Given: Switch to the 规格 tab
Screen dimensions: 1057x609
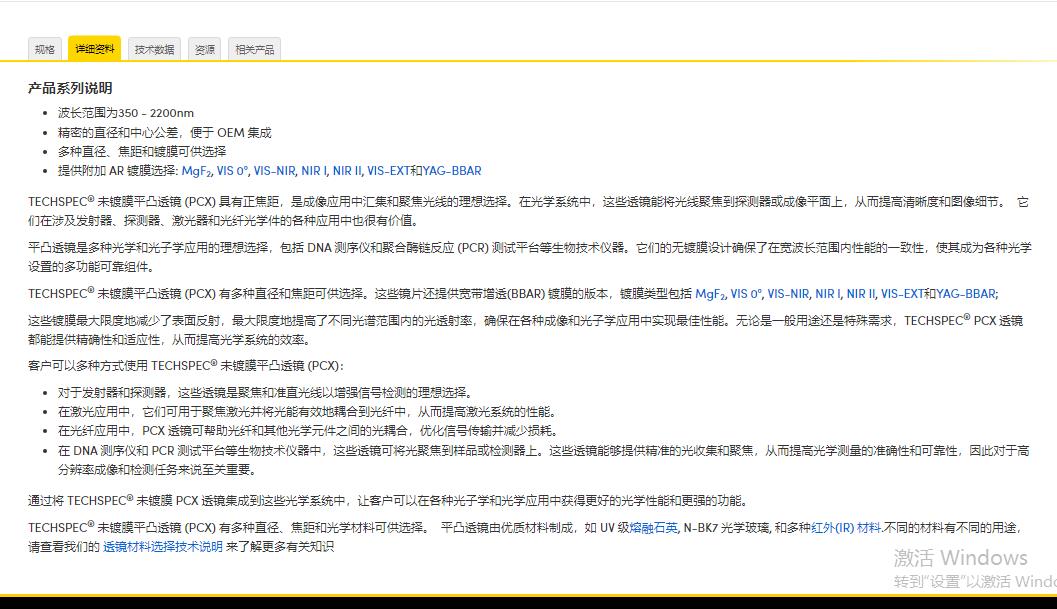Looking at the screenshot, I should coord(45,48).
